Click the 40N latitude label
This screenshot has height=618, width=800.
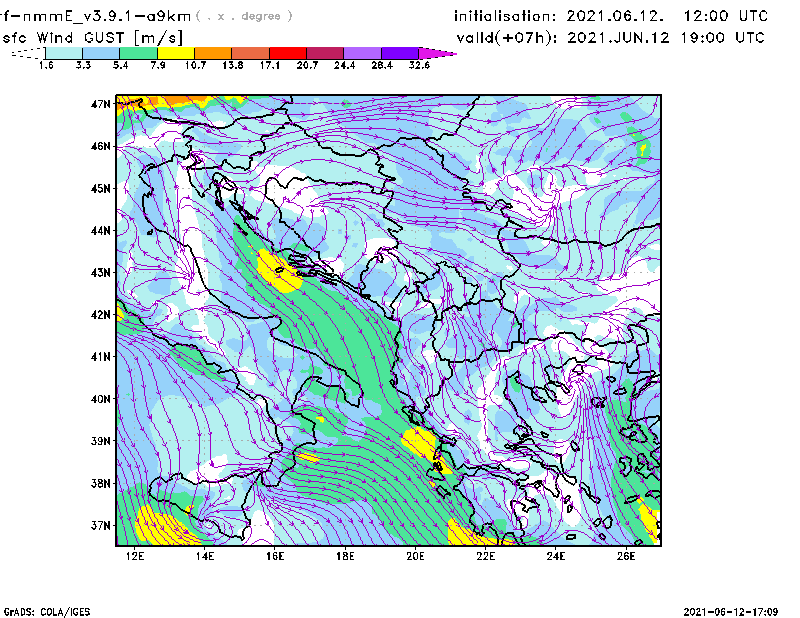pos(101,399)
